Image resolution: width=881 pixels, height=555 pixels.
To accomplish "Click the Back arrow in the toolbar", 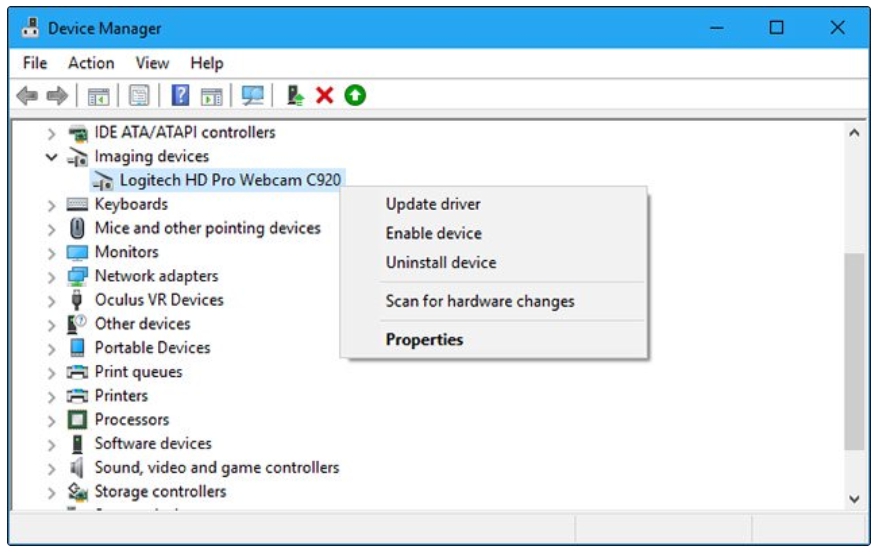I will tap(29, 96).
